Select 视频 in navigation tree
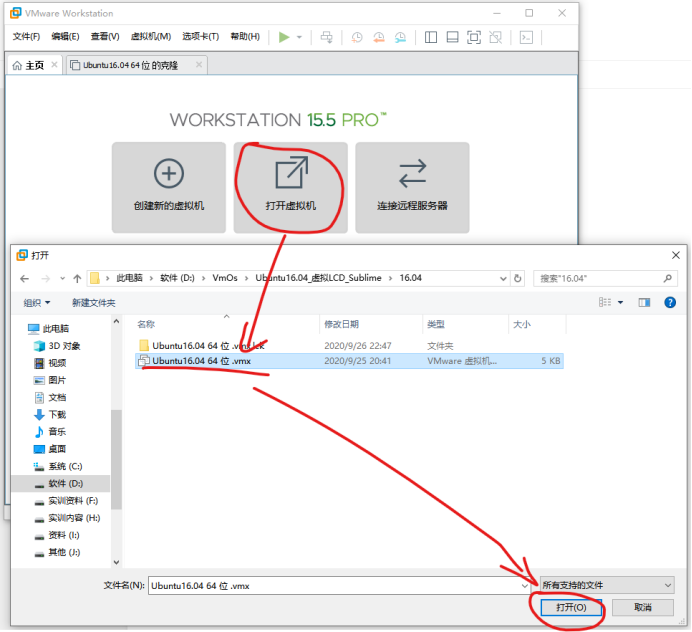Viewport: 692px width, 632px height. pos(49,363)
